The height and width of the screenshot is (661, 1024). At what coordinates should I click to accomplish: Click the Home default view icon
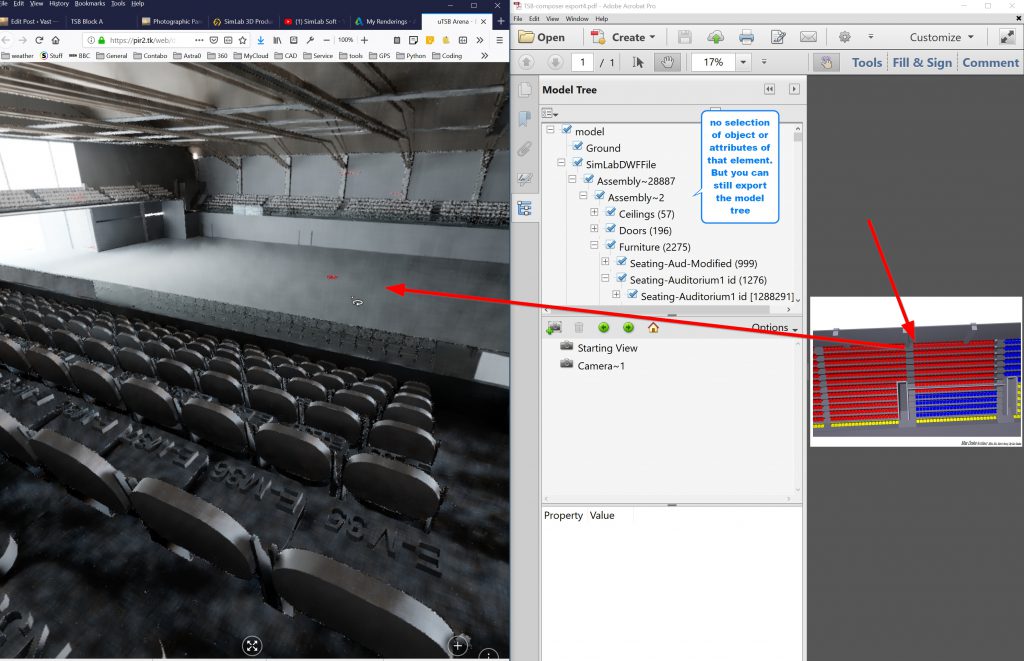point(653,328)
